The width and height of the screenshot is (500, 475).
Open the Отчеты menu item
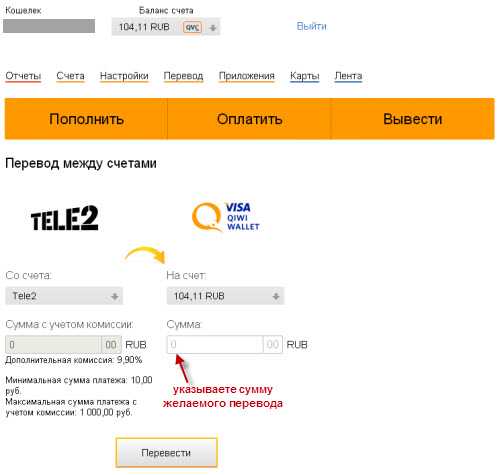pos(23,76)
